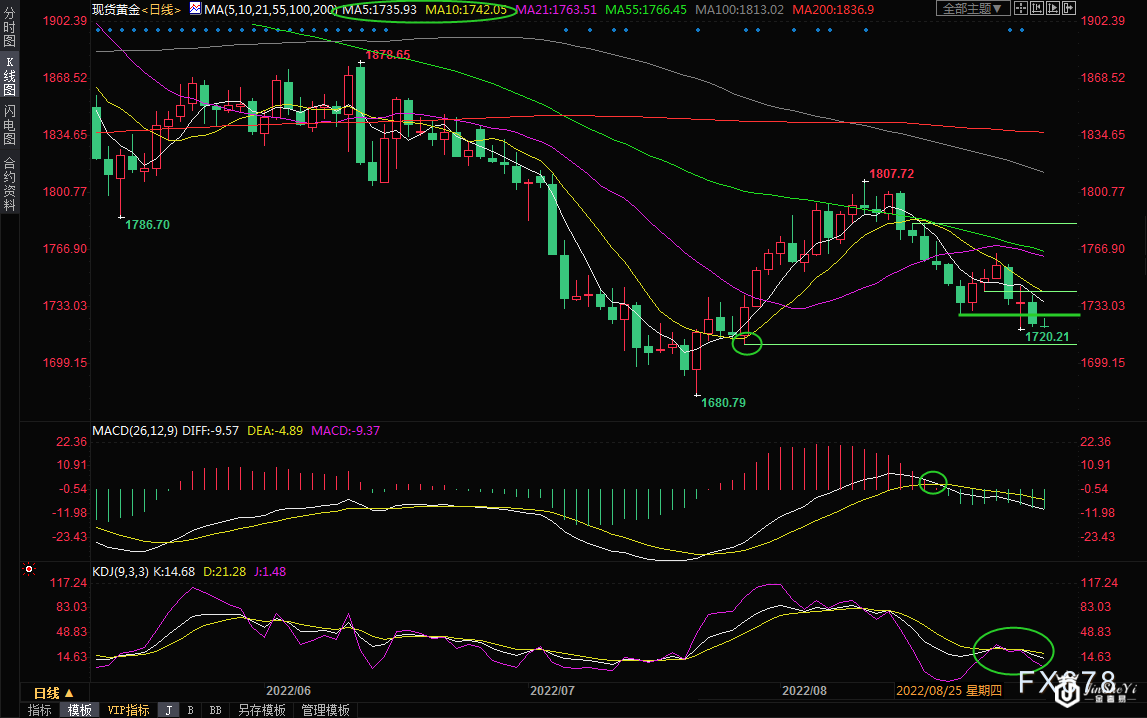Open the <日线> period menu in title
This screenshot has height=718, width=1147.
point(161,9)
